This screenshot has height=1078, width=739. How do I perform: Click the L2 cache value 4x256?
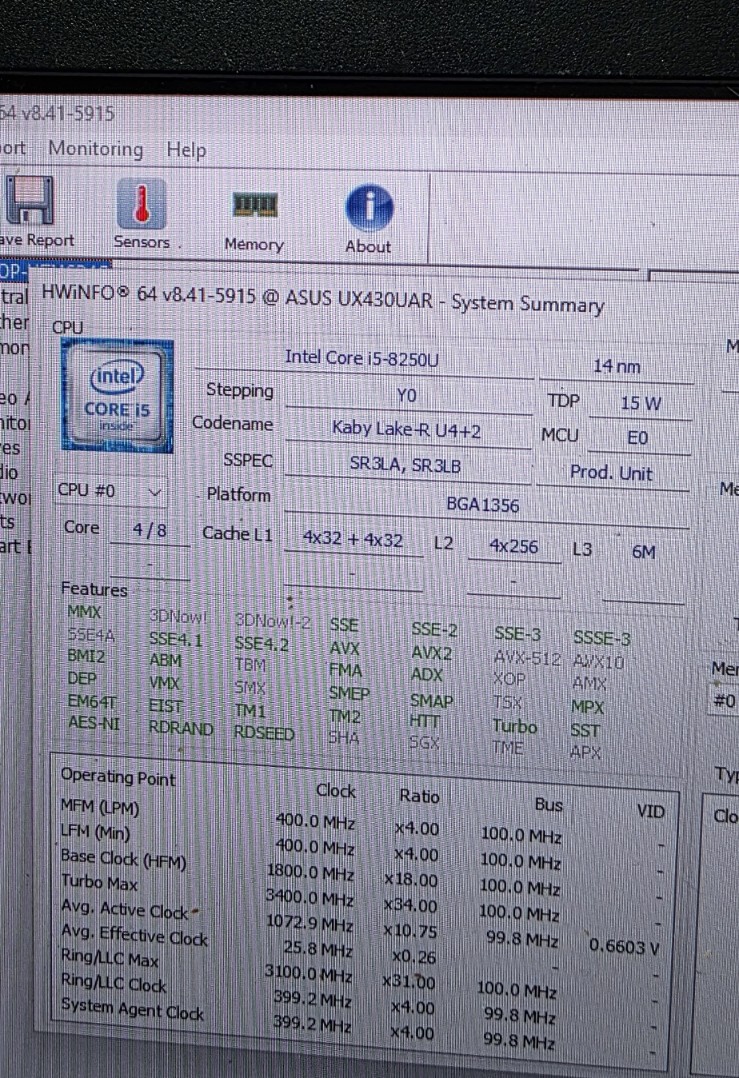click(514, 547)
